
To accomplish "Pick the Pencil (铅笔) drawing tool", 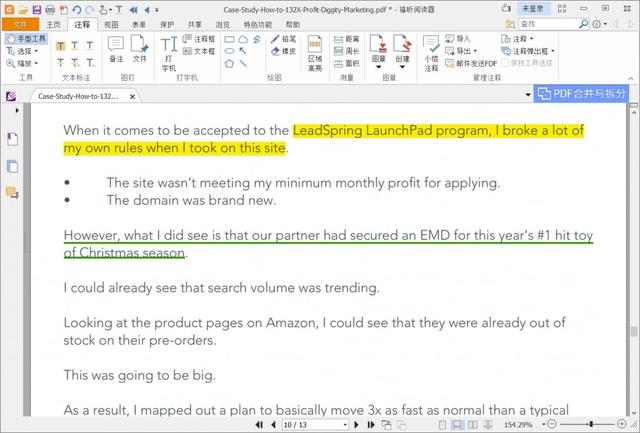I will coord(283,39).
